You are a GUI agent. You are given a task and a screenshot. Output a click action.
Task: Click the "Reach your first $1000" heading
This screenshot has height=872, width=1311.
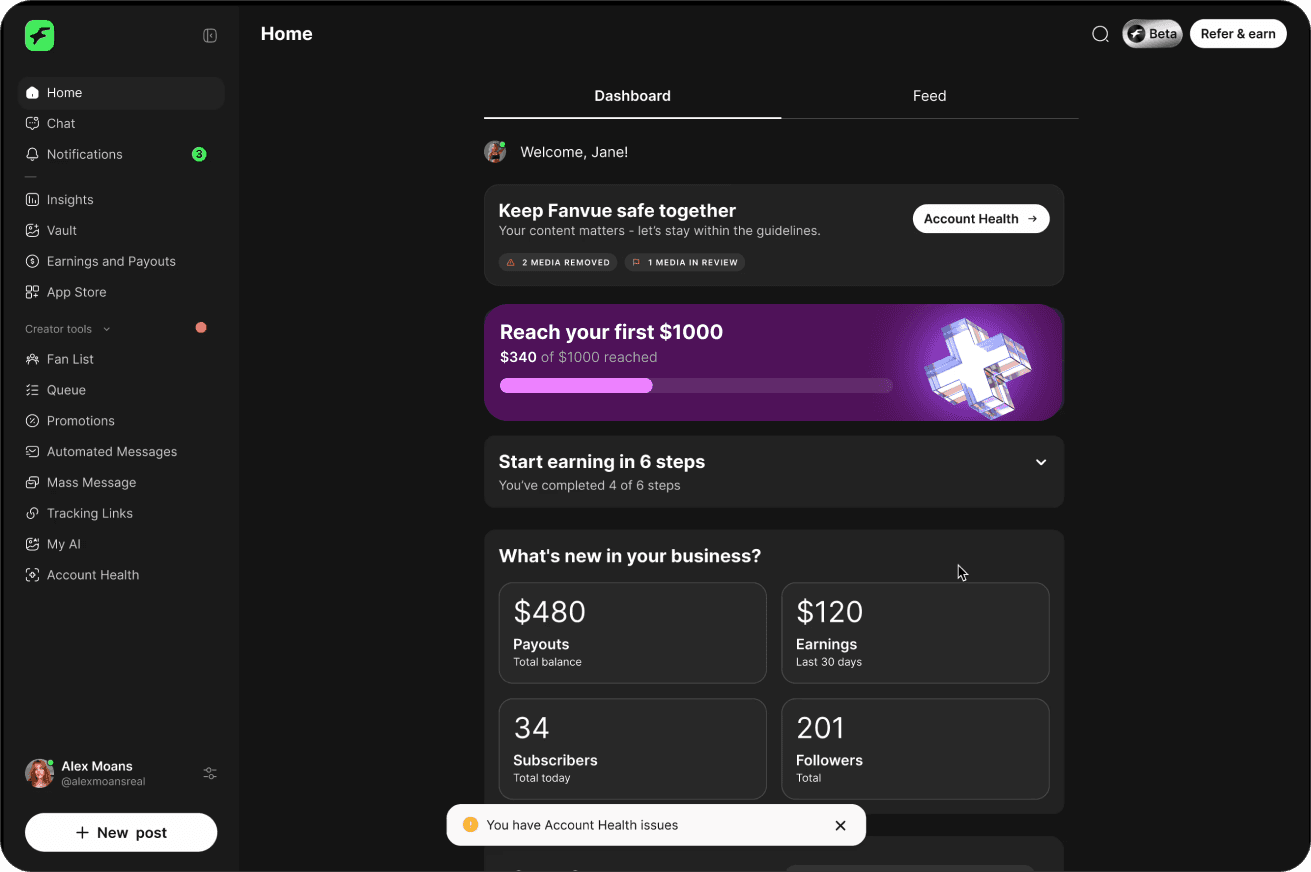[x=611, y=332]
